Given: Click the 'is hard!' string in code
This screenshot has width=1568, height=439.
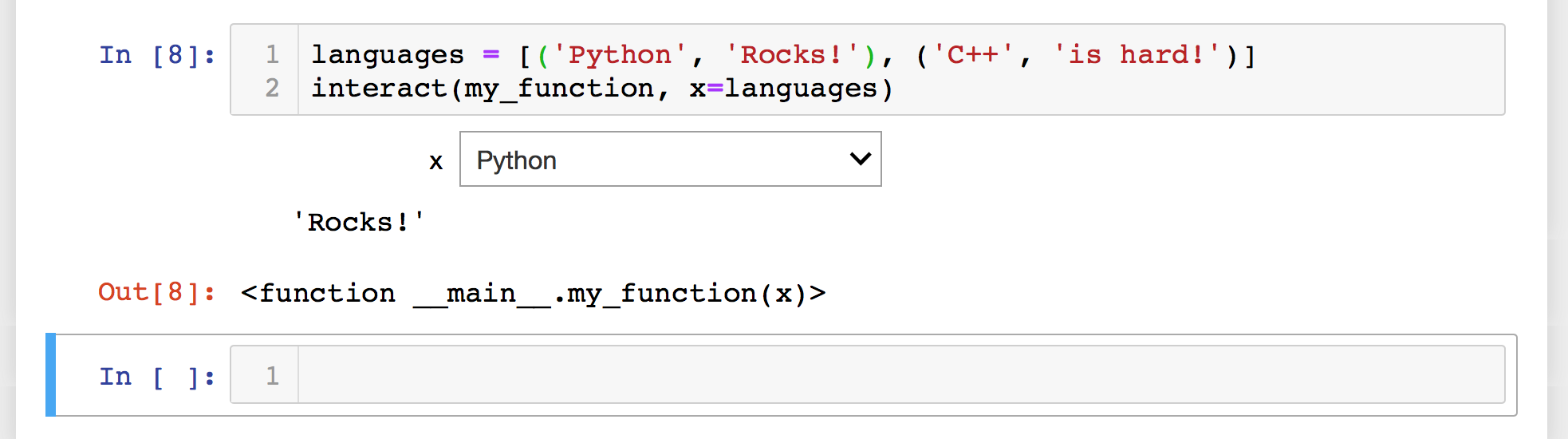Looking at the screenshot, I should (1137, 54).
